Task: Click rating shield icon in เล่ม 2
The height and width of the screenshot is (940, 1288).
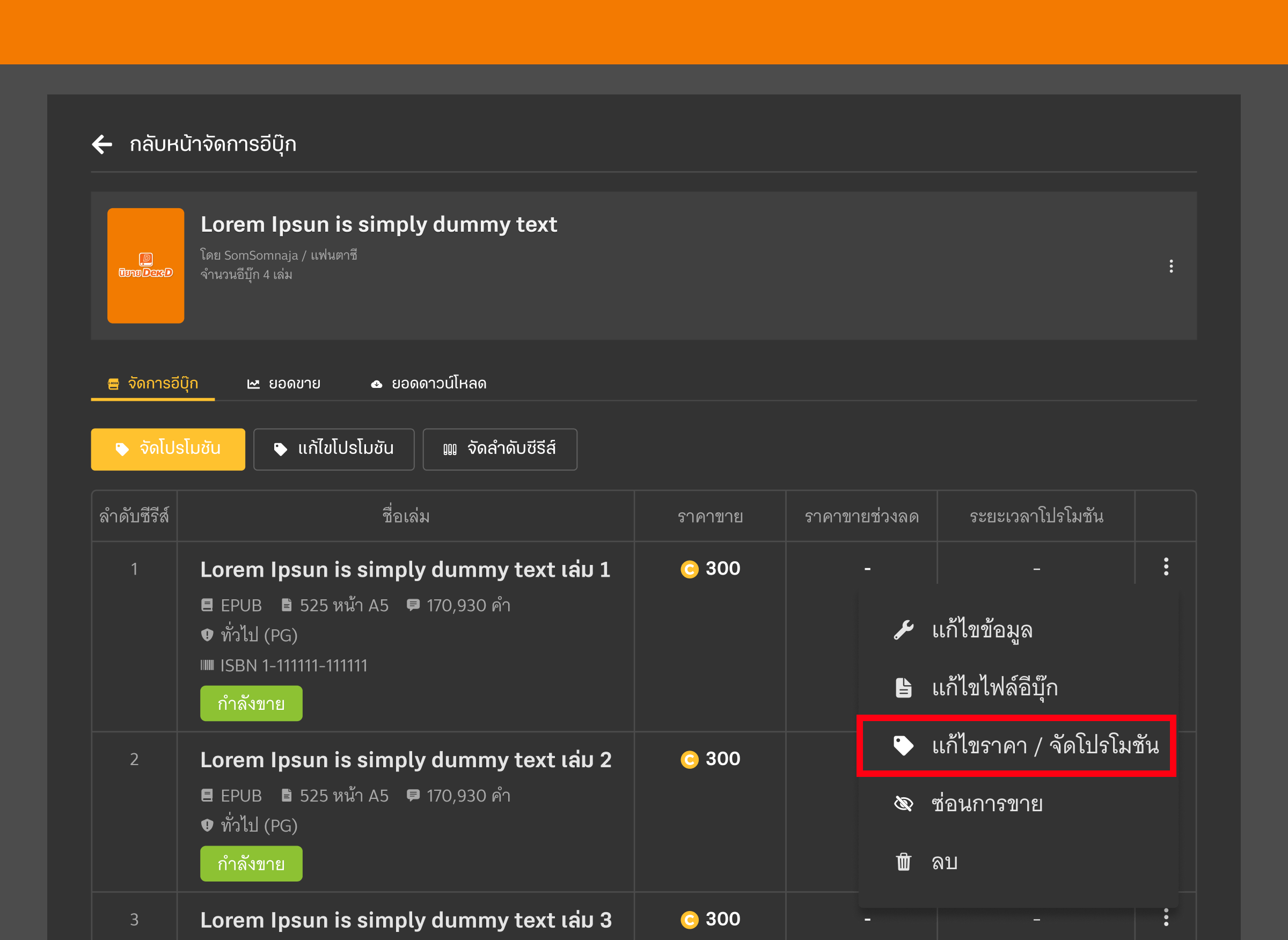Action: point(207,825)
